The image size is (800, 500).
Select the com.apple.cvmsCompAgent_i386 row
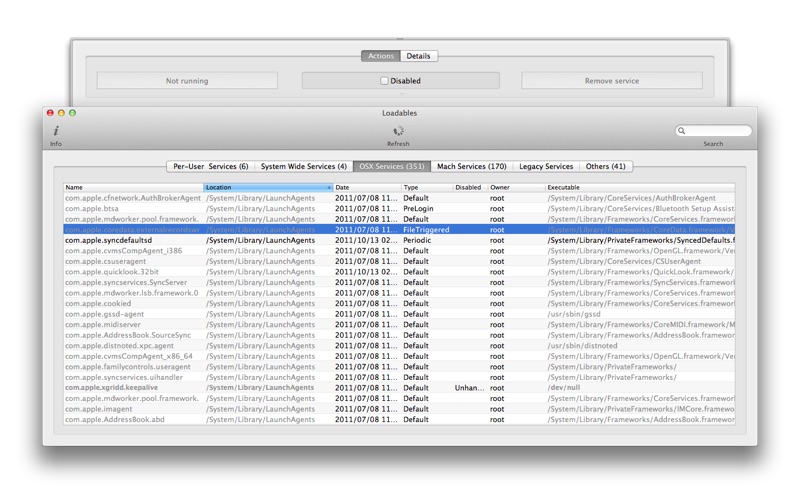tap(399, 251)
